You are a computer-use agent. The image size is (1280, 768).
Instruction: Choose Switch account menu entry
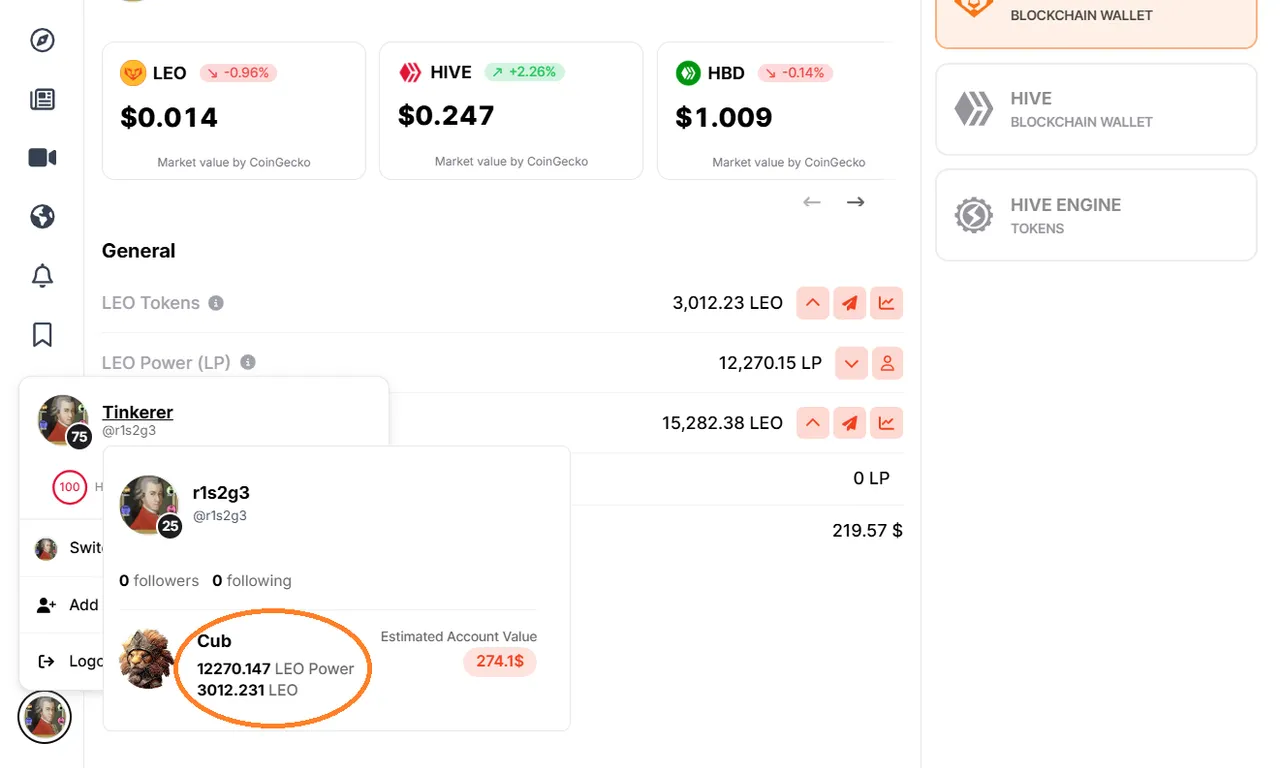click(62, 548)
